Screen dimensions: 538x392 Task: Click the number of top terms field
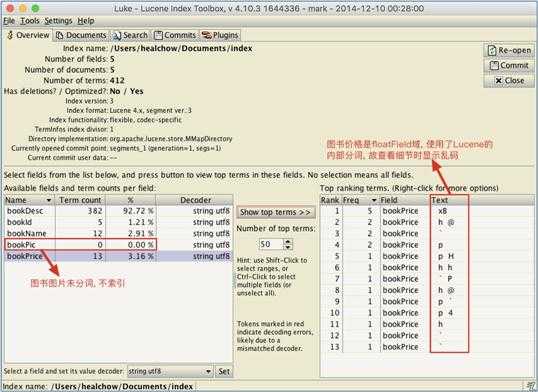coord(271,244)
